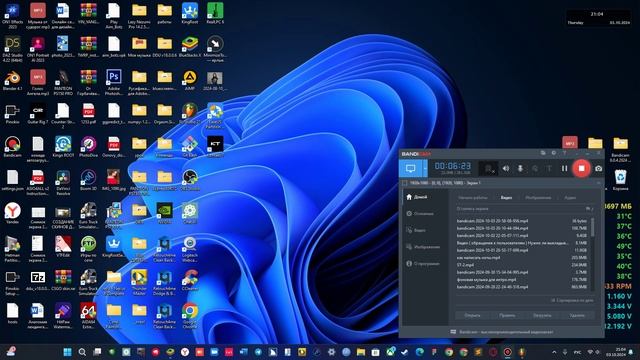Screen dimensions: 640x360
Task: Open DAZ Studio desktop shortcut
Action: (x=13, y=48)
